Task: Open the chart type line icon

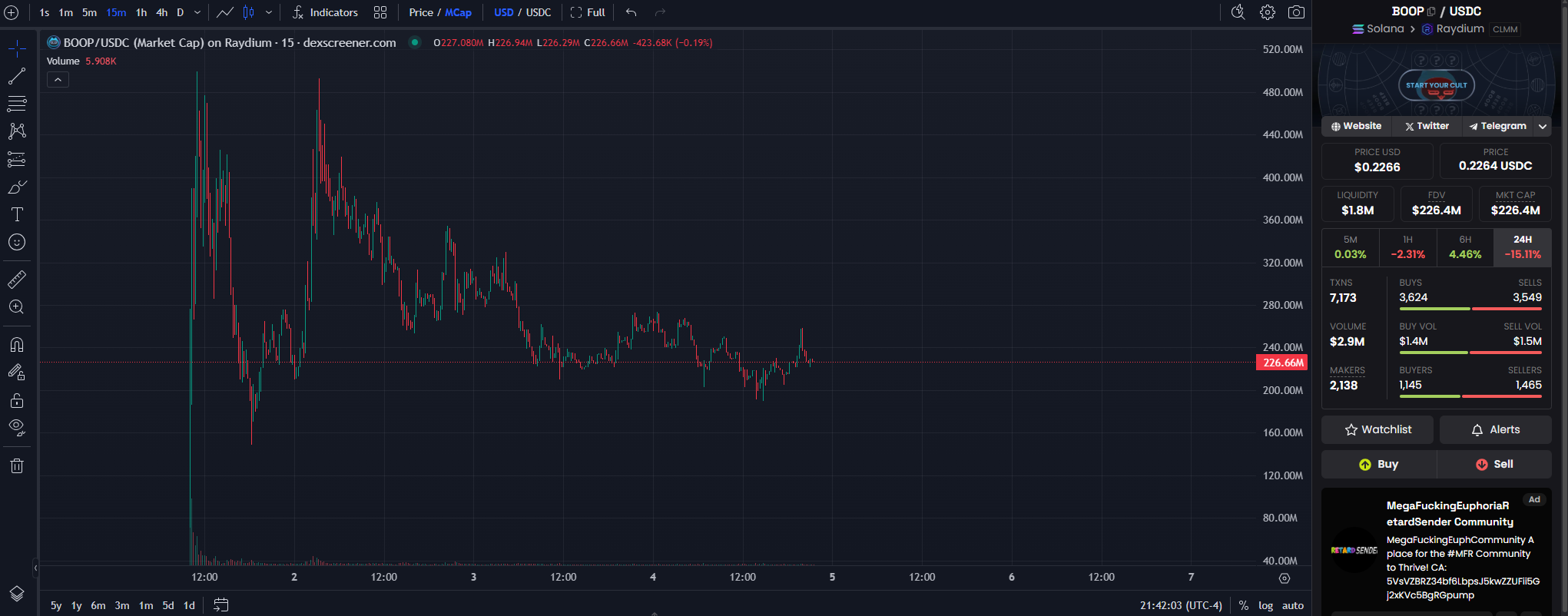Action: point(225,12)
